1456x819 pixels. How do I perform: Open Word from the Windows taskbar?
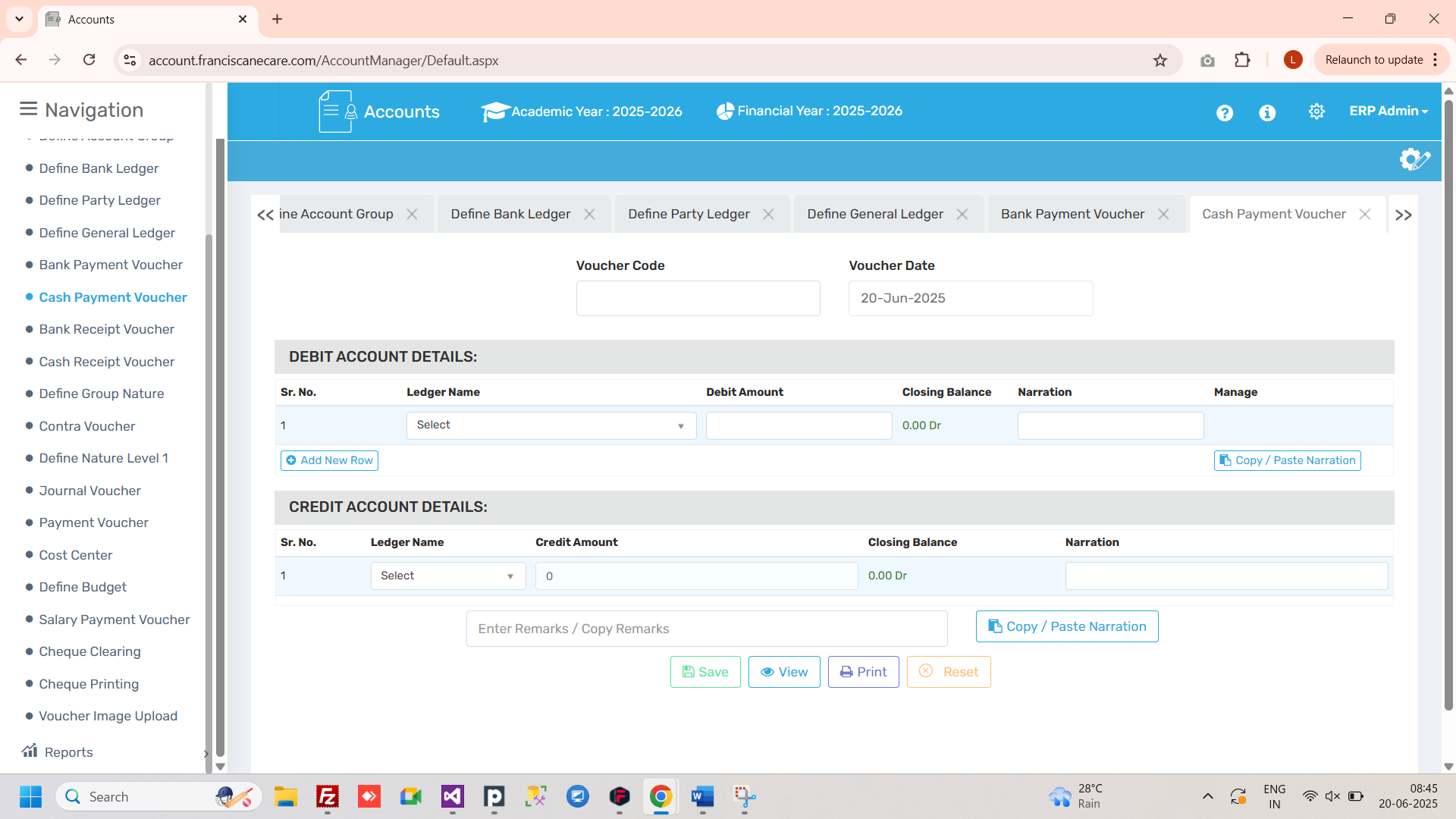coord(702,797)
